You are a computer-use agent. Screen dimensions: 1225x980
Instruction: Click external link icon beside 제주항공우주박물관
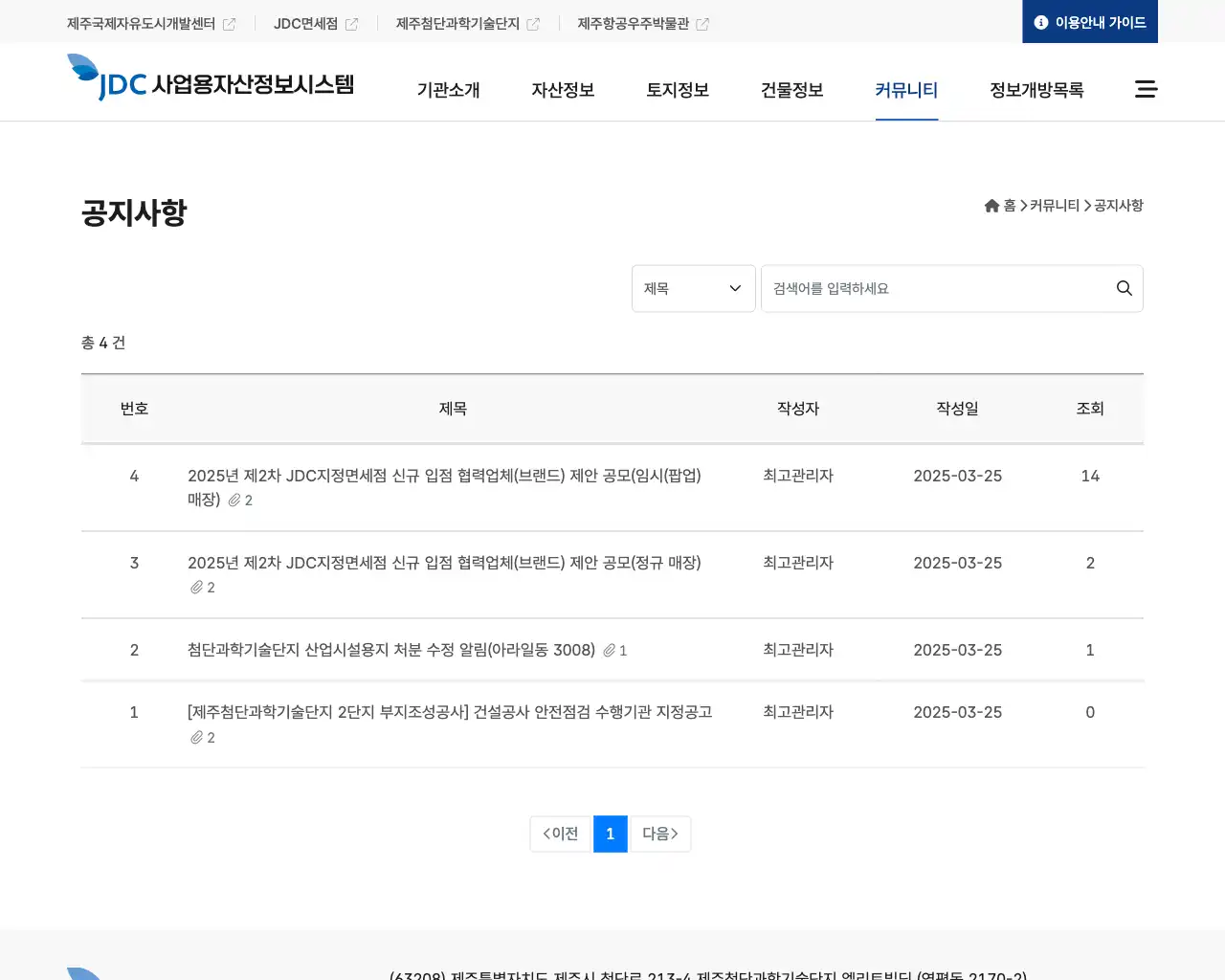[x=702, y=24]
